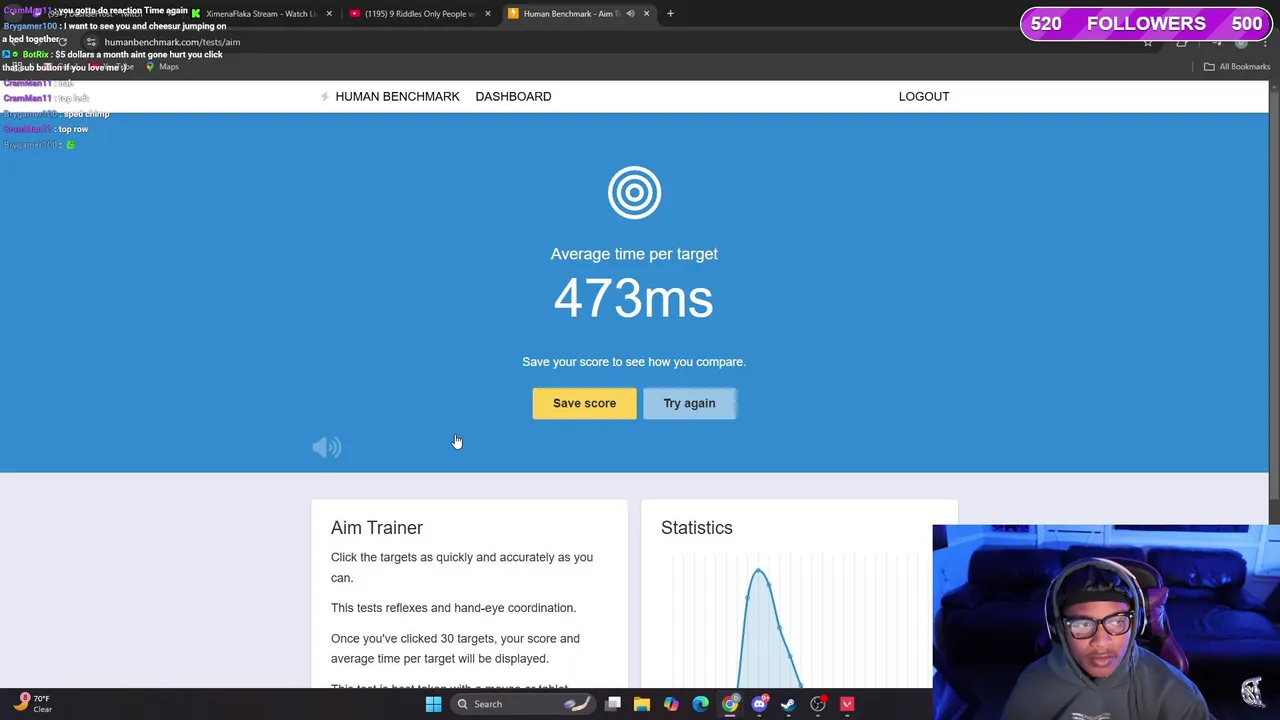The width and height of the screenshot is (1280, 720).
Task: Switch to XimenaFlaka Stream Kick tab
Action: tap(262, 14)
